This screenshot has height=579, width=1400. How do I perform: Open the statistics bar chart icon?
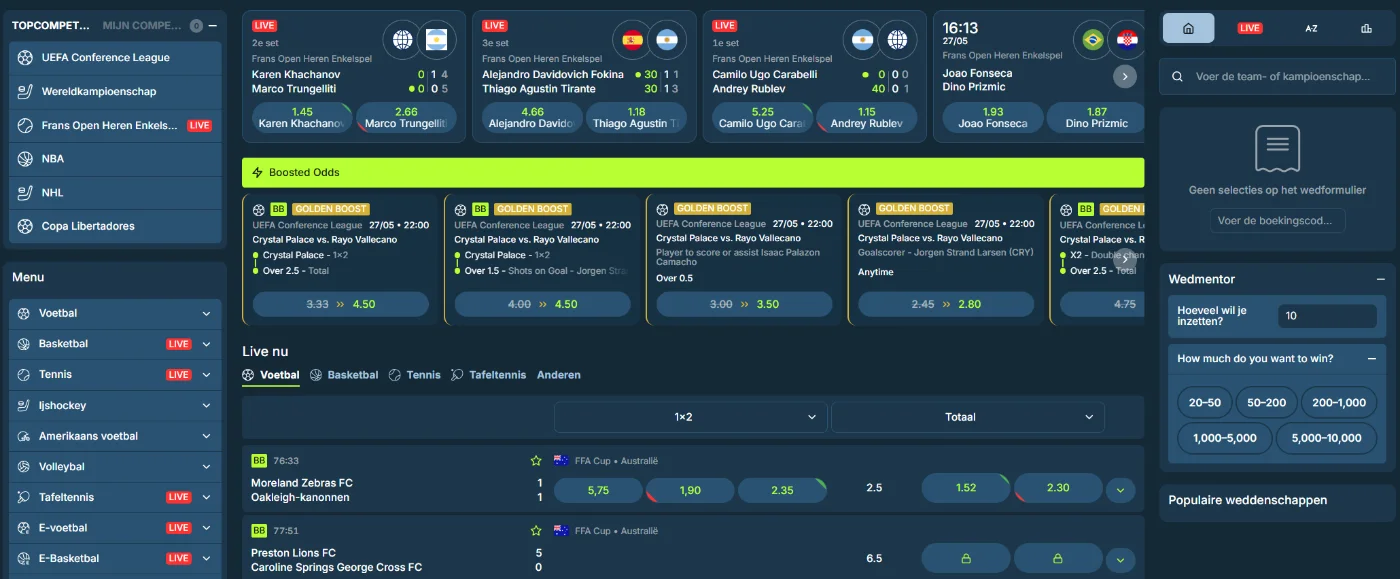pyautogui.click(x=1366, y=28)
